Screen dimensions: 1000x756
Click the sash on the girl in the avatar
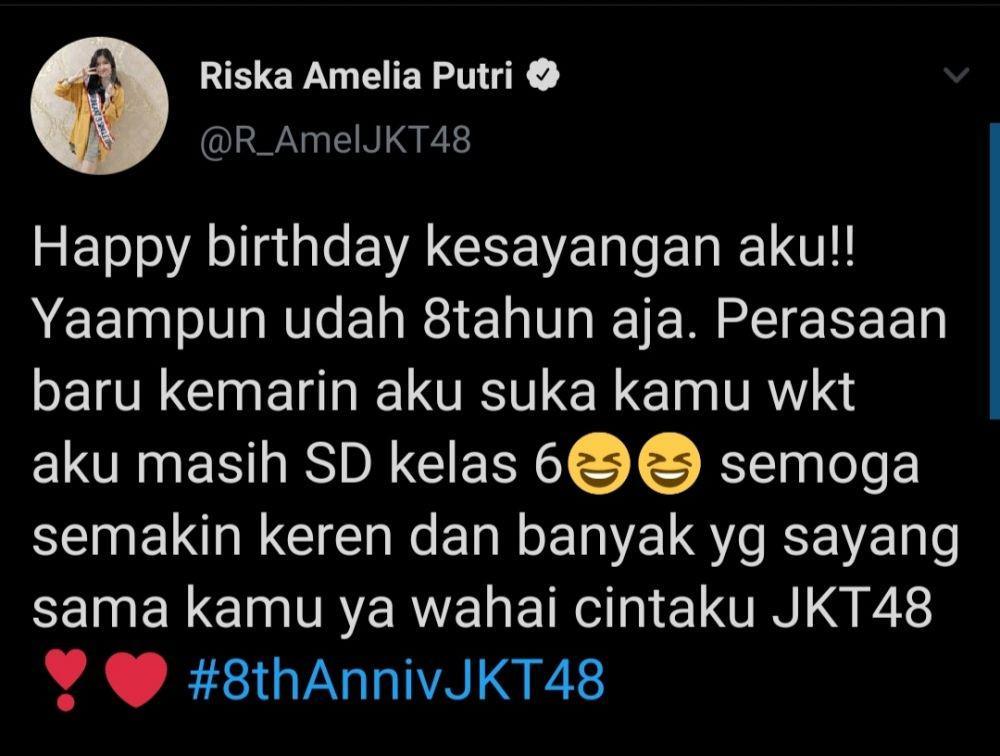click(102, 122)
